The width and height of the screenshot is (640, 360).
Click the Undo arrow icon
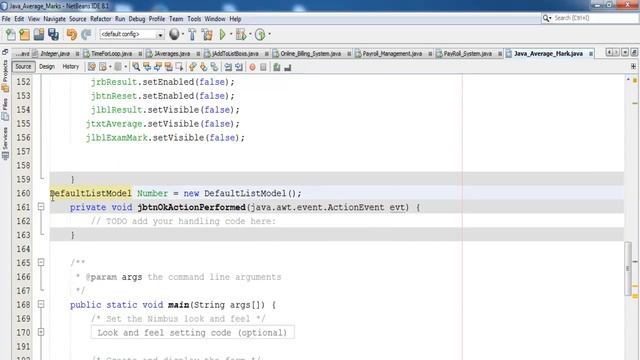coord(72,35)
